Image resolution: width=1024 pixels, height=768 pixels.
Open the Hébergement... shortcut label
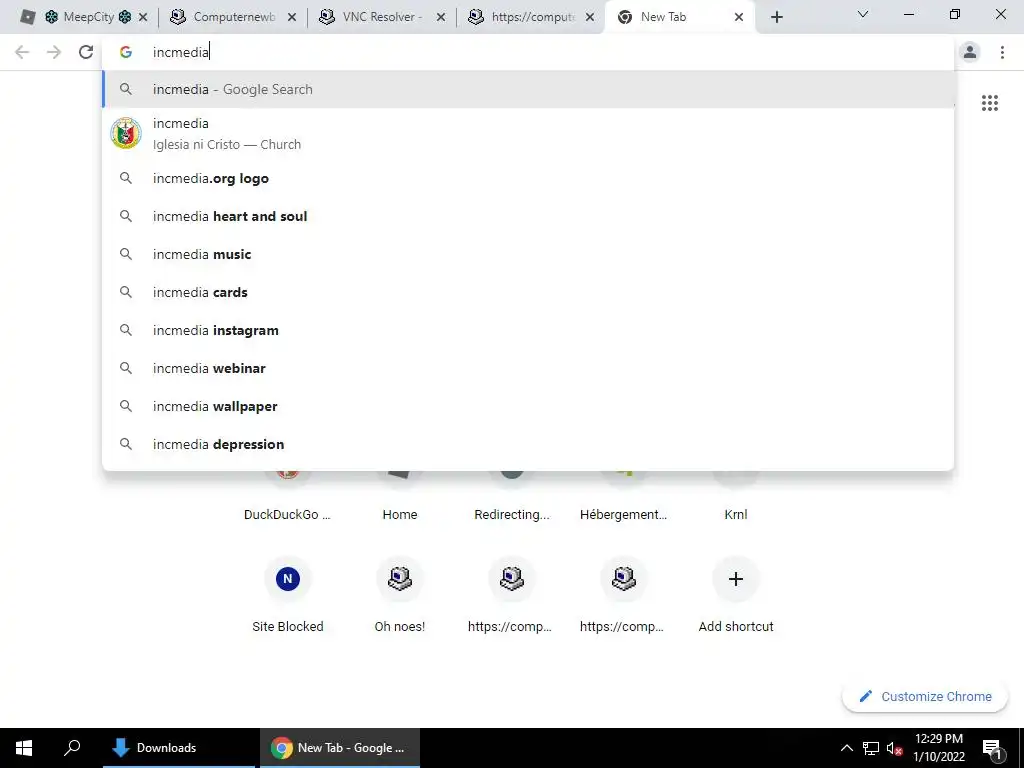pos(623,515)
